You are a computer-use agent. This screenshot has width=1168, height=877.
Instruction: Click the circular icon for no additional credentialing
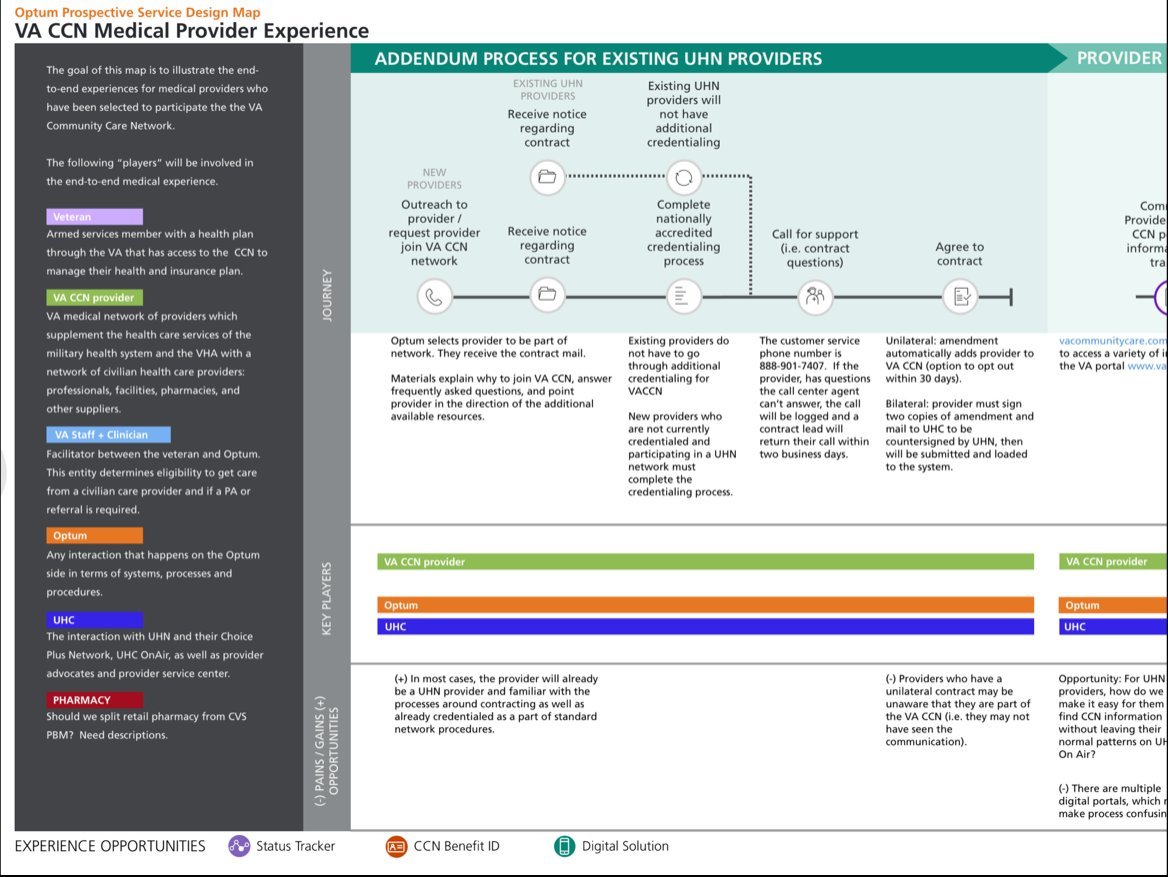[x=682, y=178]
